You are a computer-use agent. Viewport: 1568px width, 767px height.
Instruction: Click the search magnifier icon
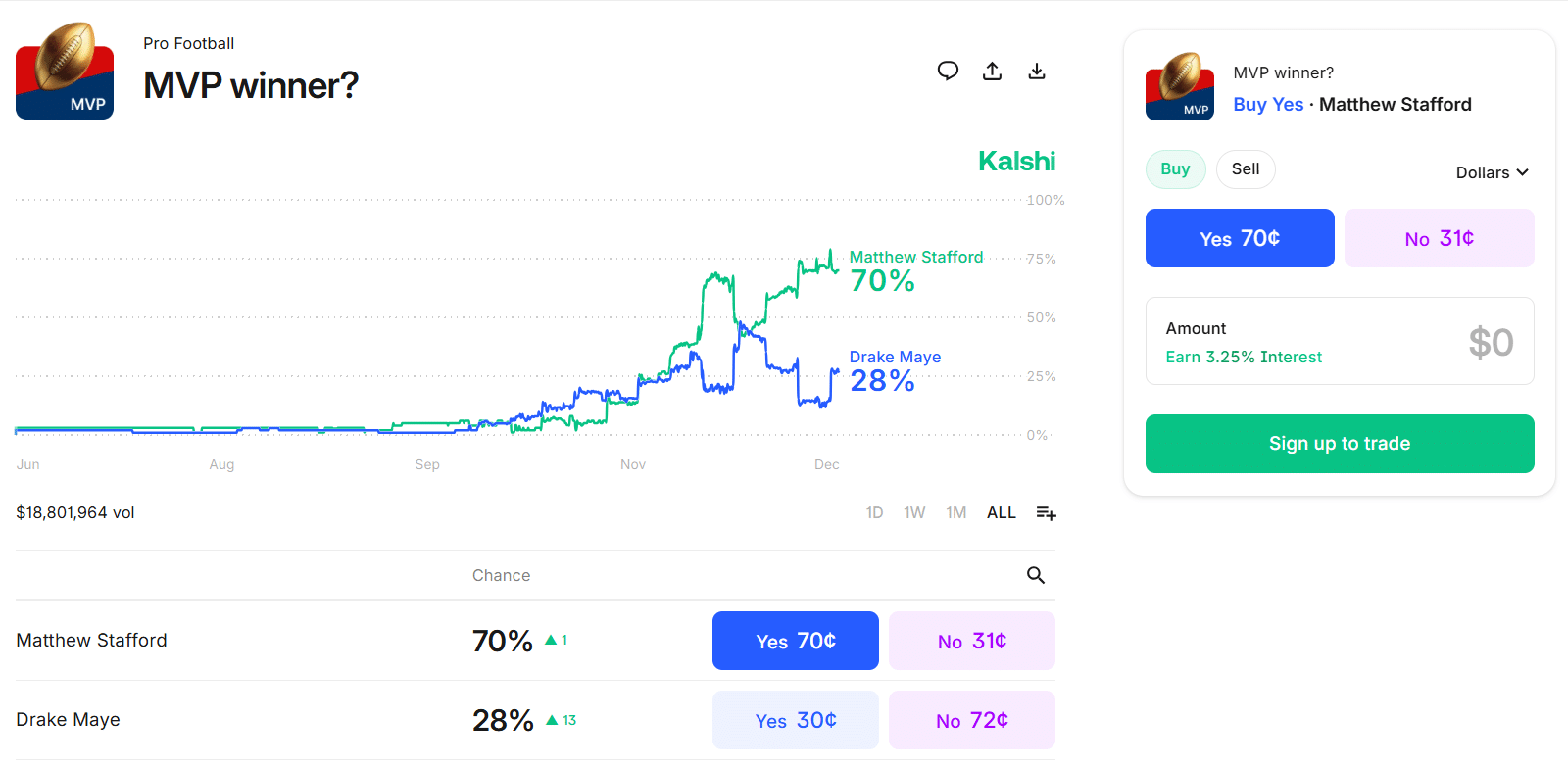coord(1036,575)
